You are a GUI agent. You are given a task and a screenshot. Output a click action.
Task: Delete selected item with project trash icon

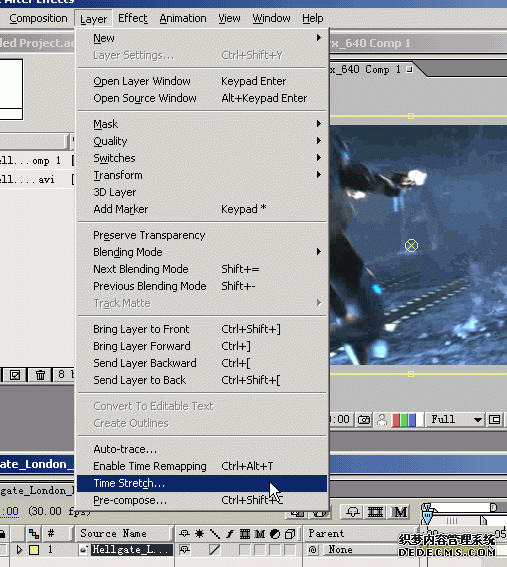(40, 375)
